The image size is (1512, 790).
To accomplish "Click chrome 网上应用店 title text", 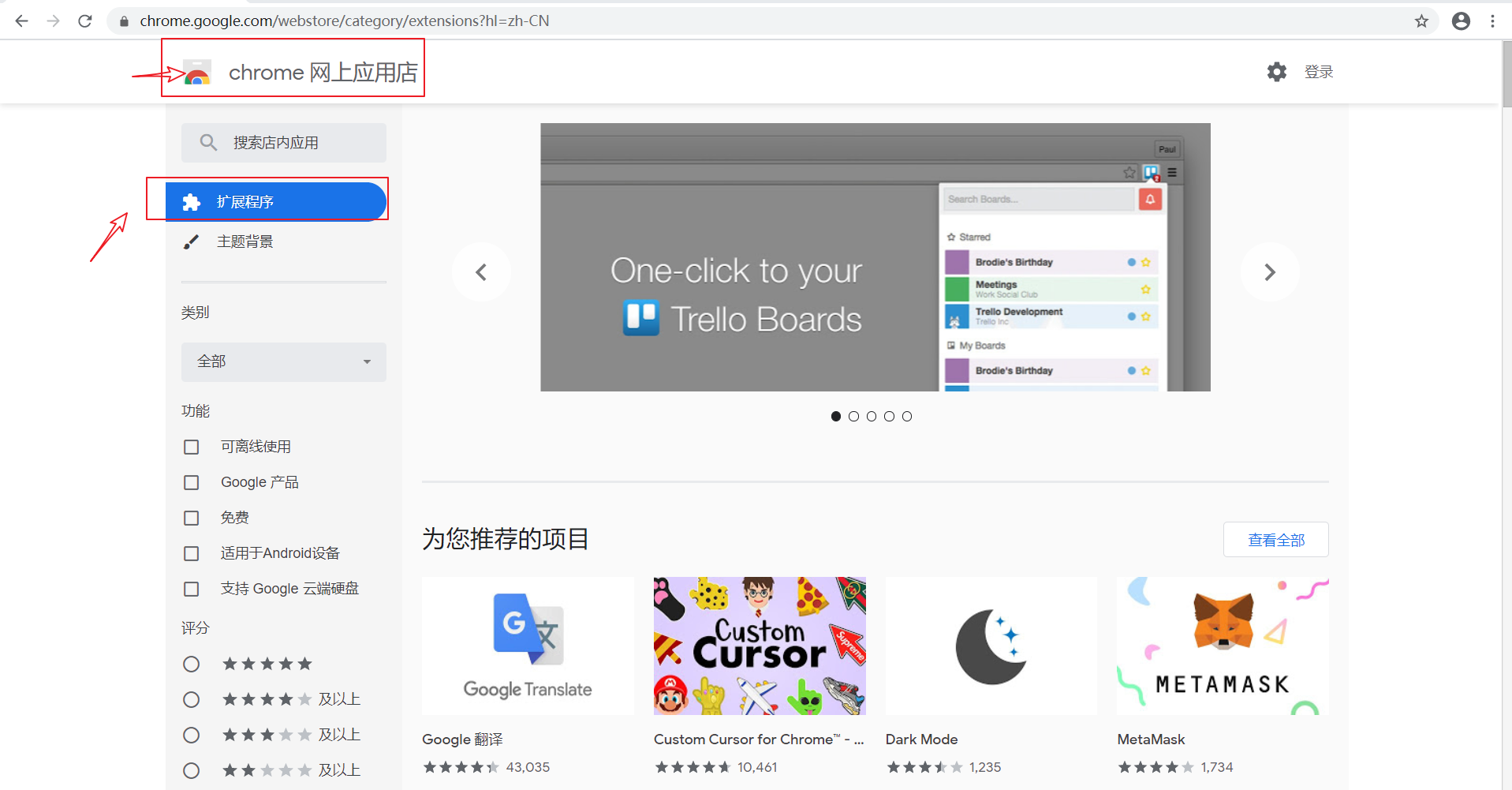I will 323,73.
